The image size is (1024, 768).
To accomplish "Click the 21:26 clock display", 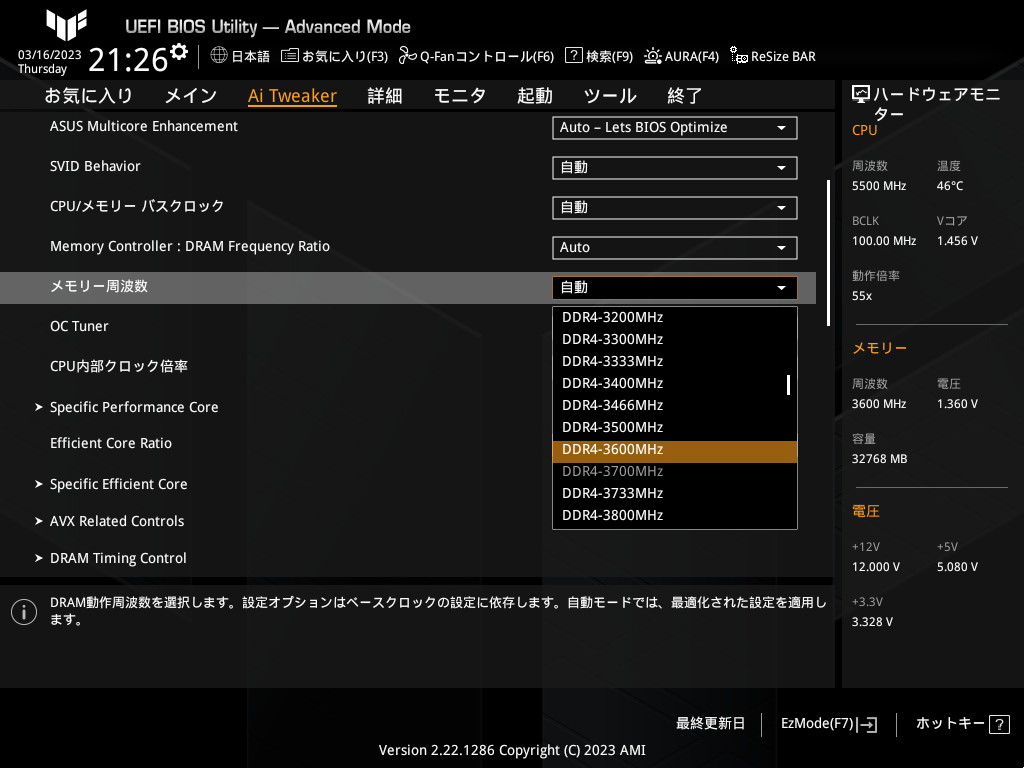I will click(x=128, y=60).
